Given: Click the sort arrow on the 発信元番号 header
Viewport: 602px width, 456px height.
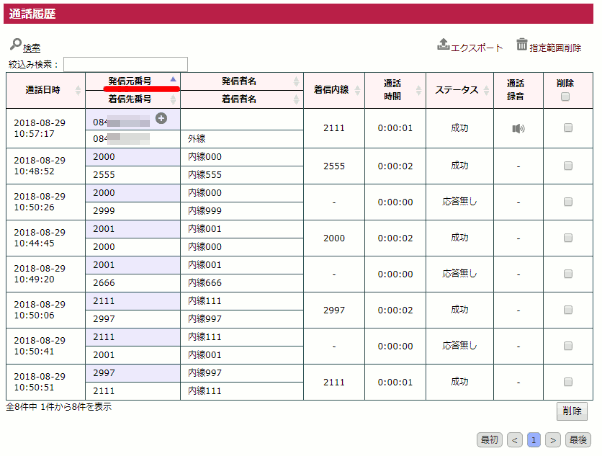Looking at the screenshot, I should (174, 79).
